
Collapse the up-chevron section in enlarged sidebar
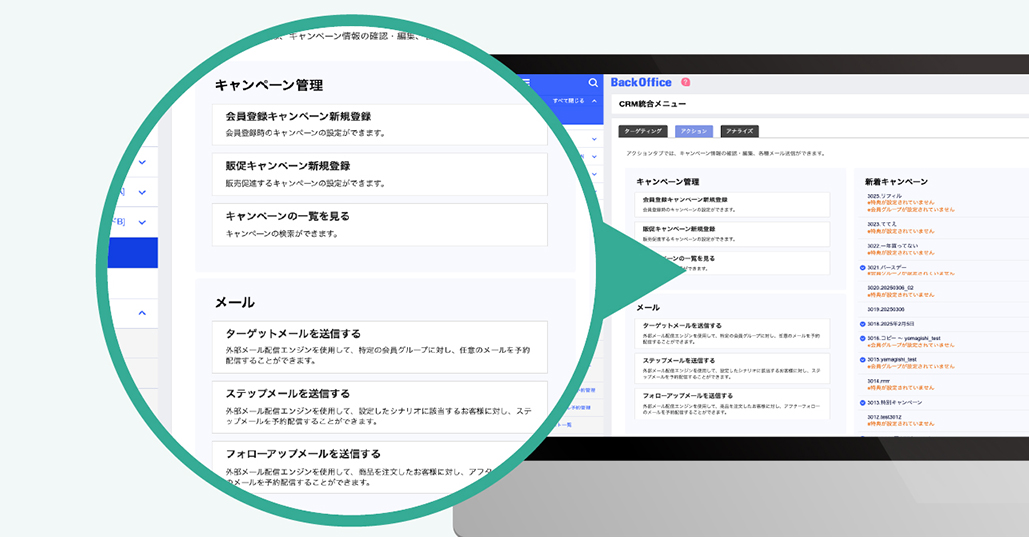(142, 313)
